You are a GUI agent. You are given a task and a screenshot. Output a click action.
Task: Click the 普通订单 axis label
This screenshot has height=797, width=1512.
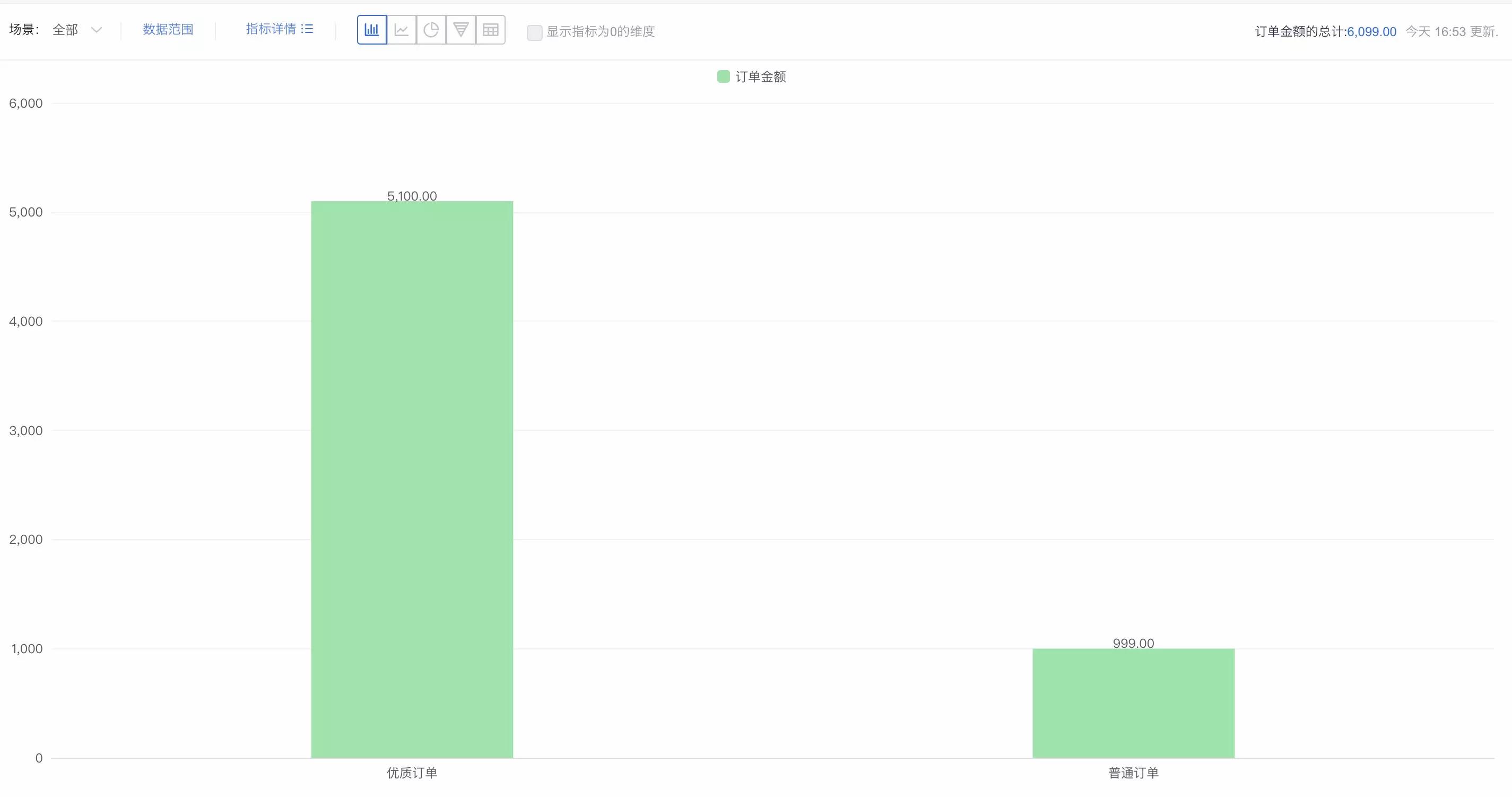click(x=1133, y=773)
